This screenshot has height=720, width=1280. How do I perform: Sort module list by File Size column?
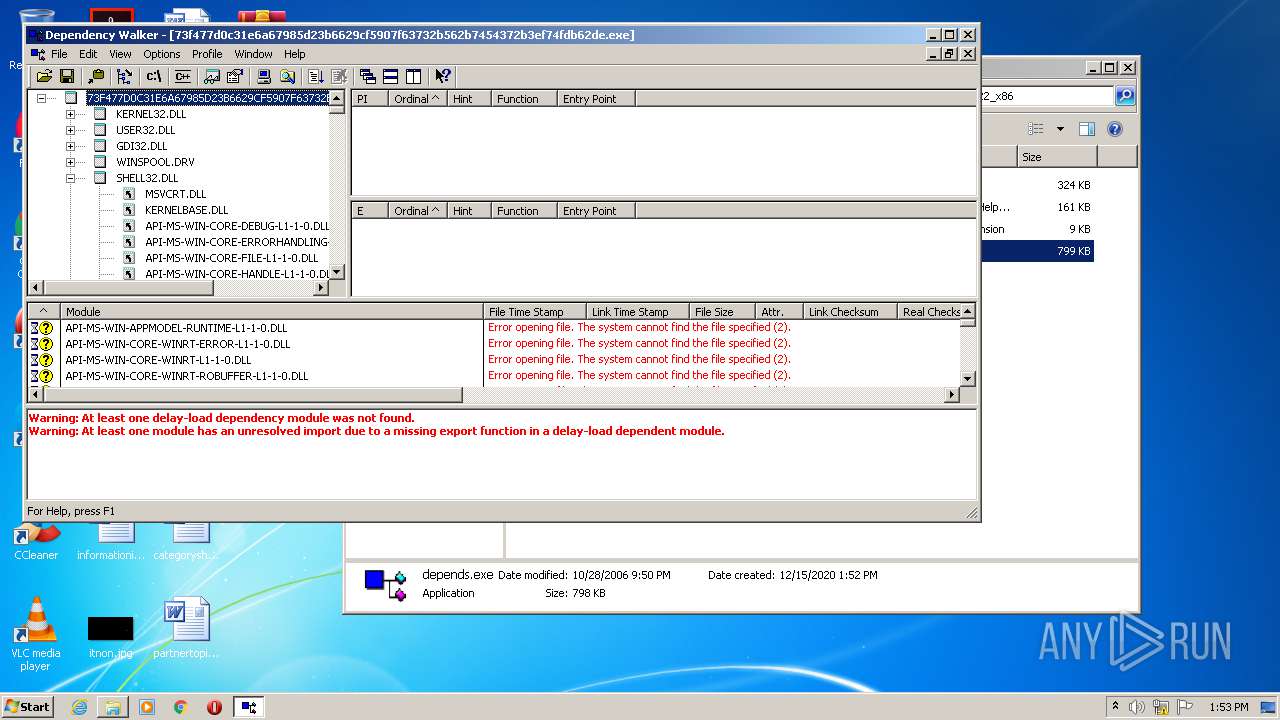[x=722, y=312]
